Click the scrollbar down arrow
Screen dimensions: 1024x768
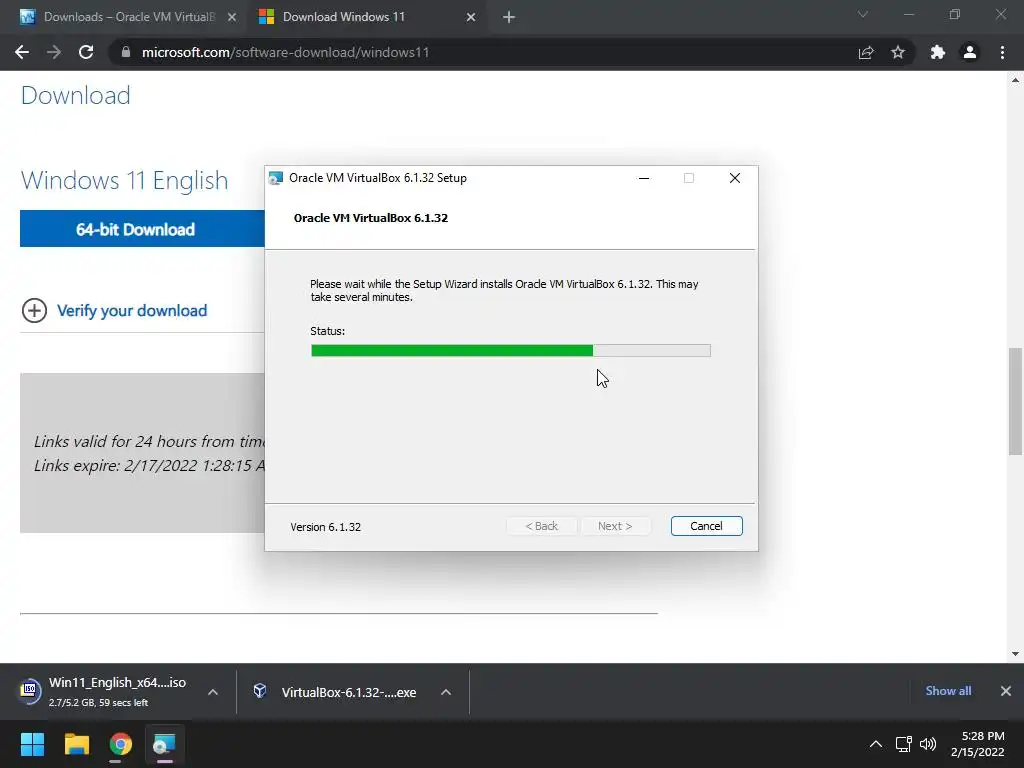coord(1015,654)
